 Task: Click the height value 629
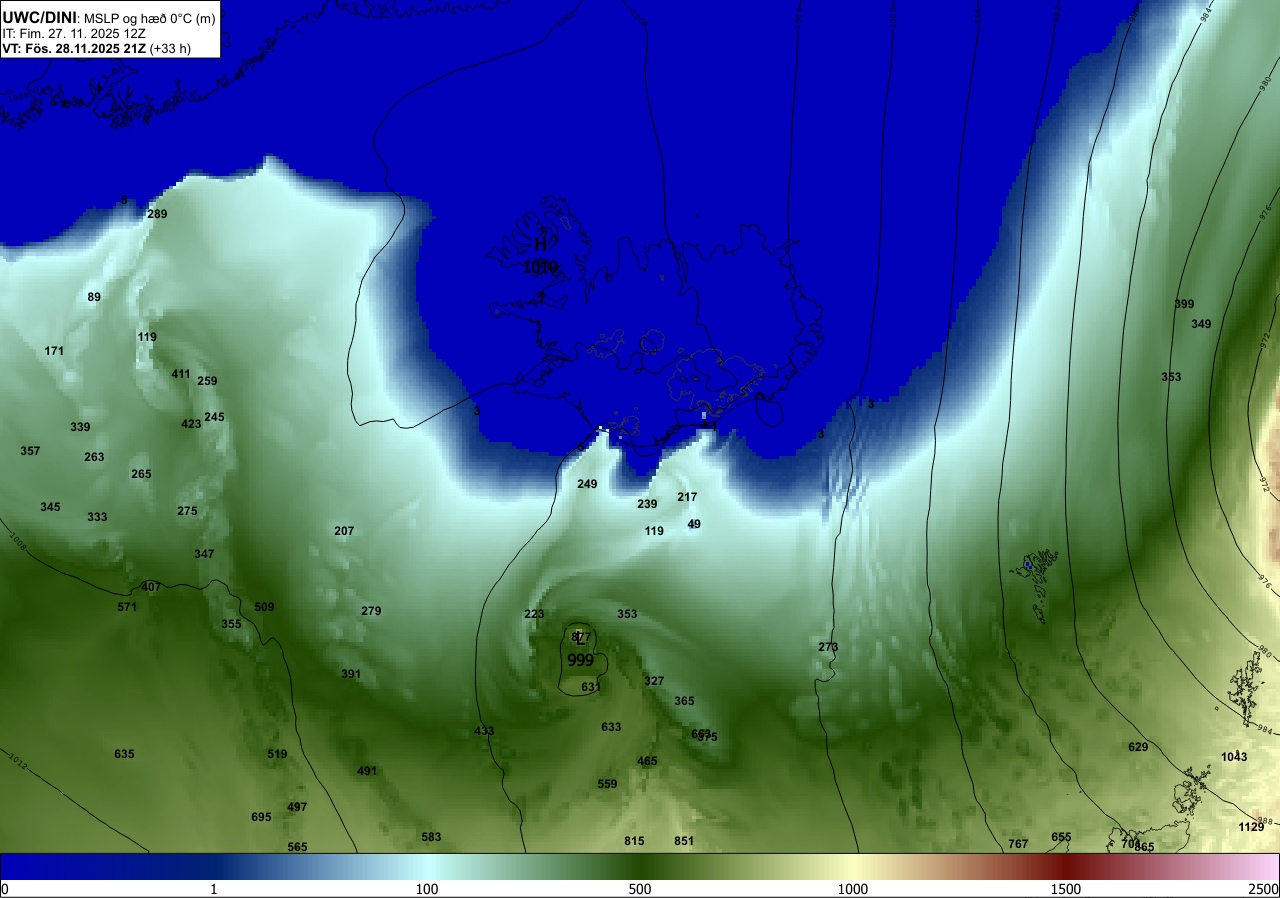(x=1138, y=747)
